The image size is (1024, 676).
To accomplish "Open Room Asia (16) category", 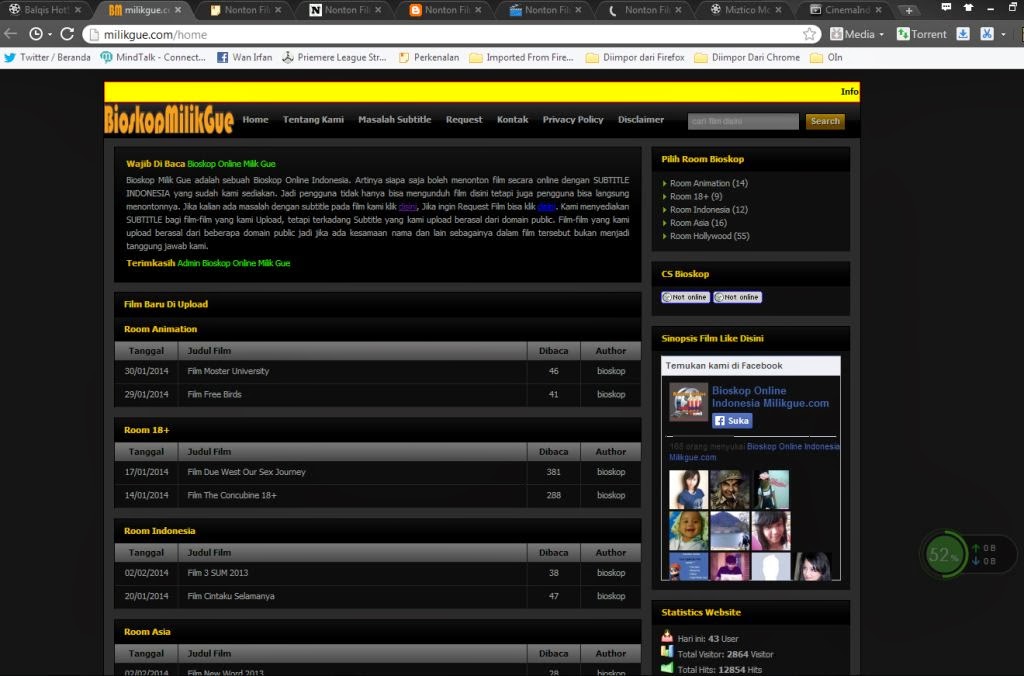I will [698, 223].
